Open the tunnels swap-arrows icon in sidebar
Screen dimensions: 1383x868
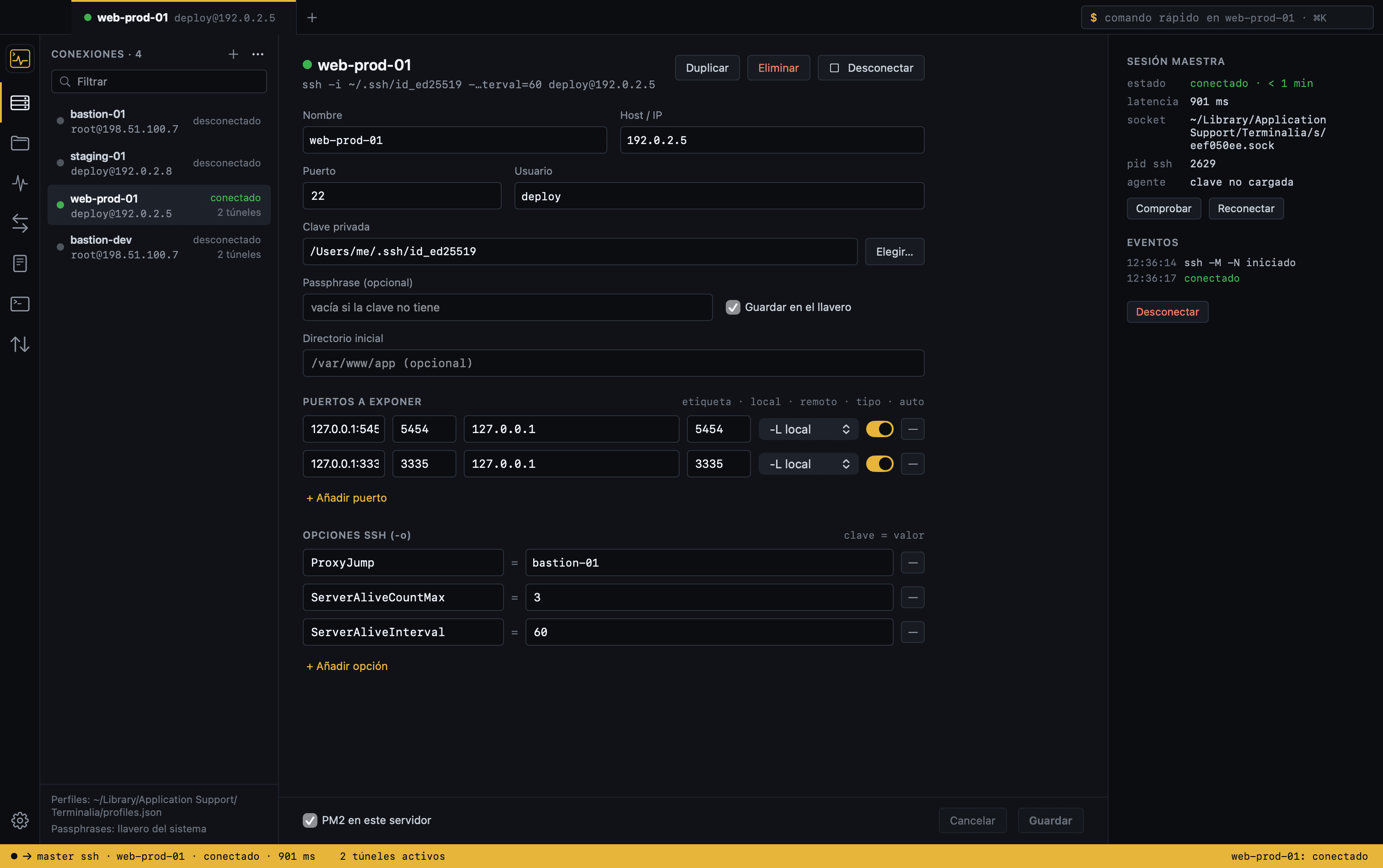coord(20,223)
